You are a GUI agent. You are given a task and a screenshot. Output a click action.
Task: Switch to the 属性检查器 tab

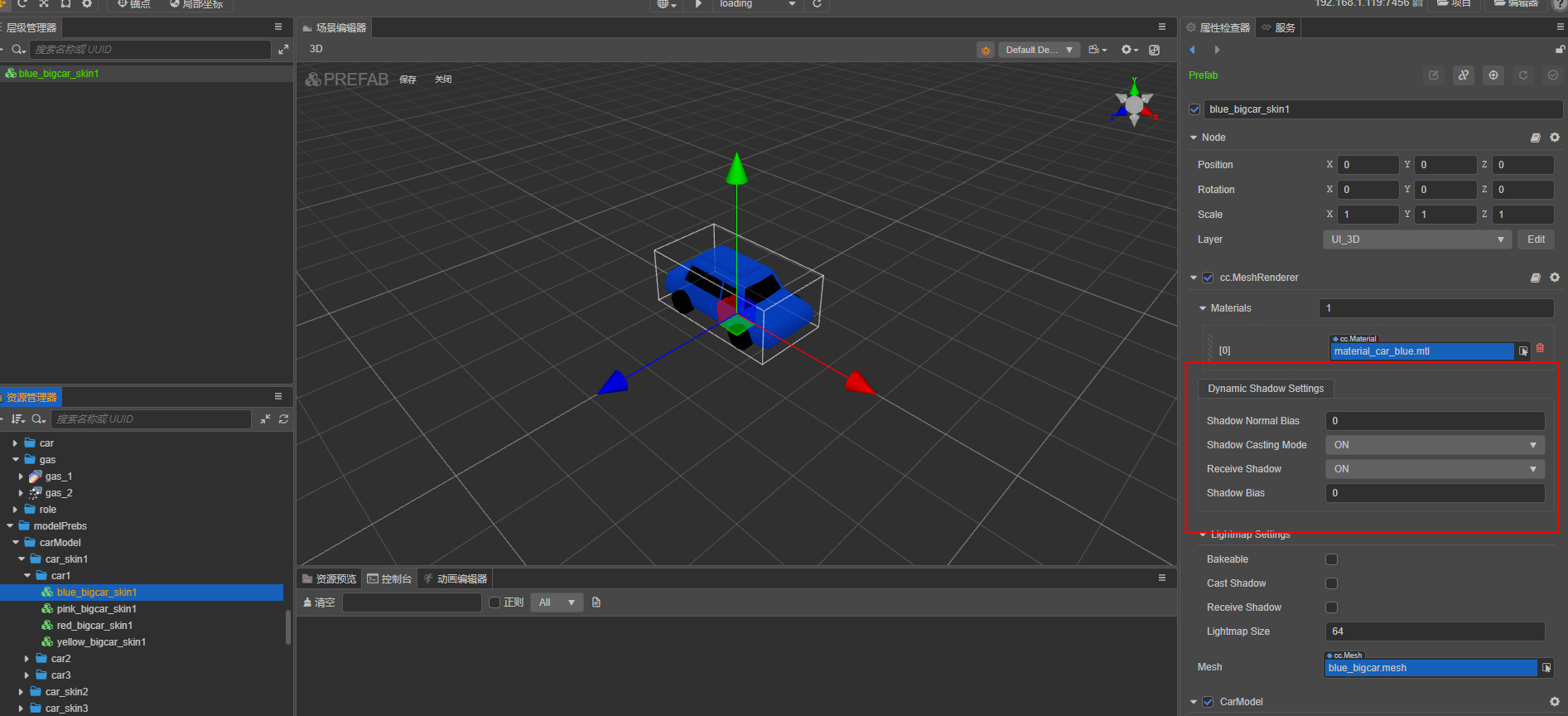click(1218, 27)
